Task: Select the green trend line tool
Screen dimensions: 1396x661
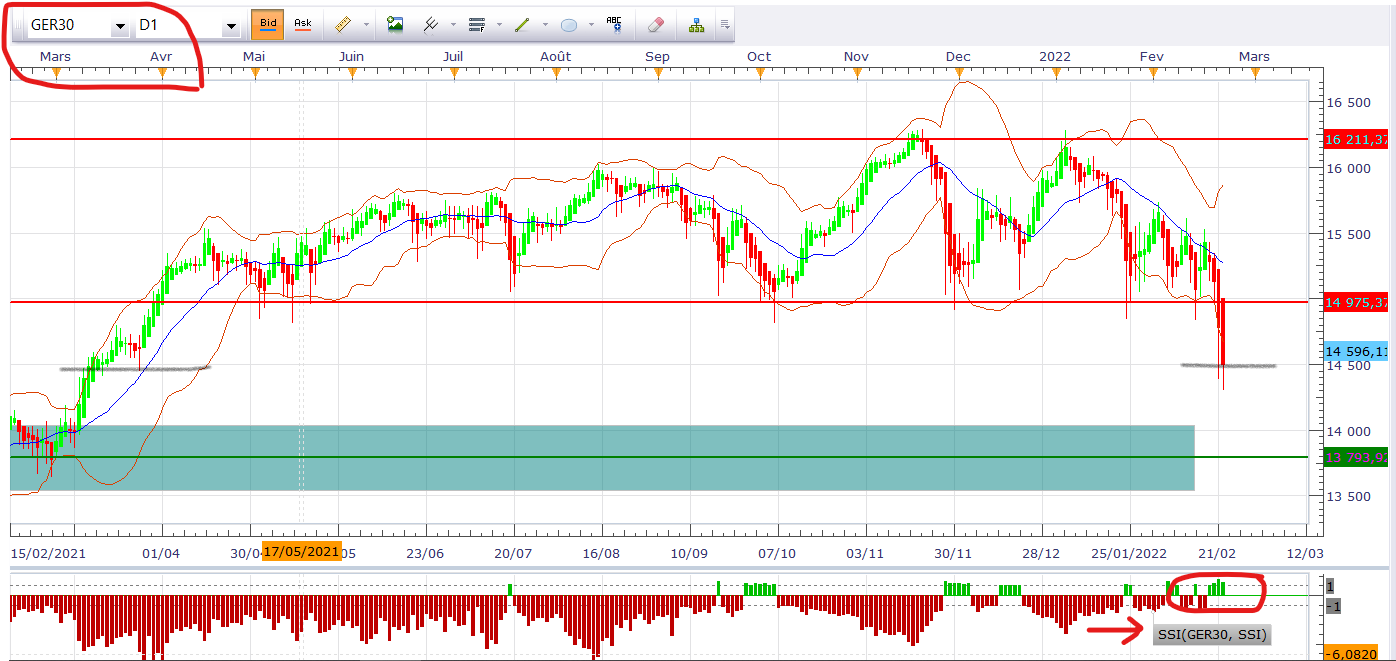Action: pos(522,25)
